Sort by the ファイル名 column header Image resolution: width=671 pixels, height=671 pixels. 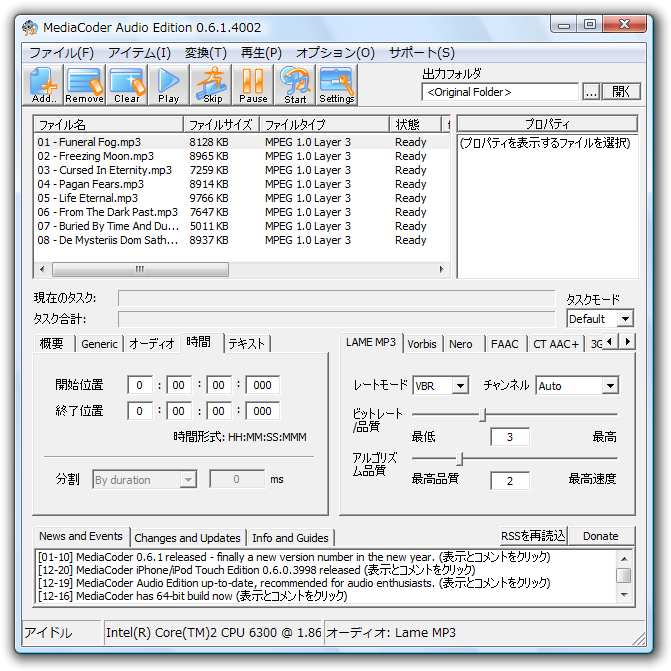pyautogui.click(x=108, y=125)
